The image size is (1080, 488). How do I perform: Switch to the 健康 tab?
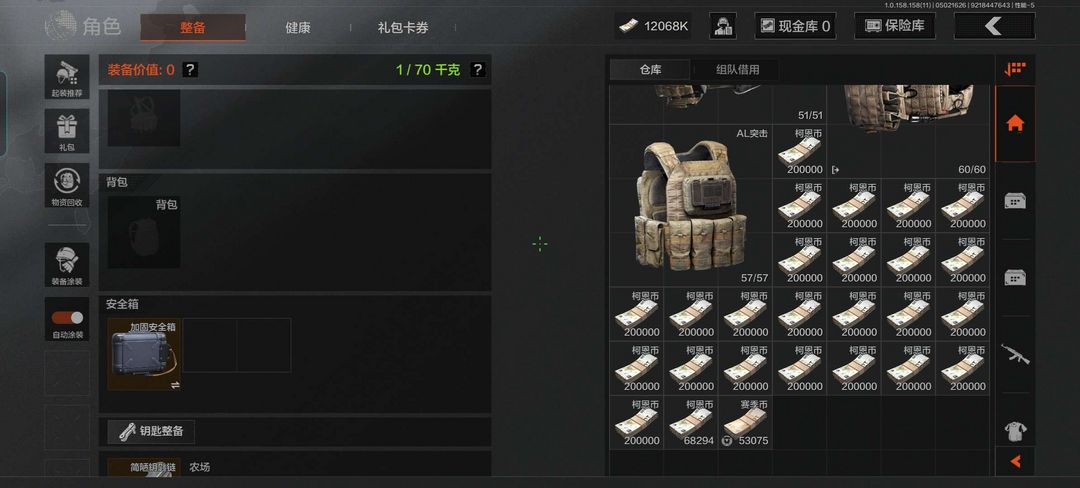[x=298, y=28]
